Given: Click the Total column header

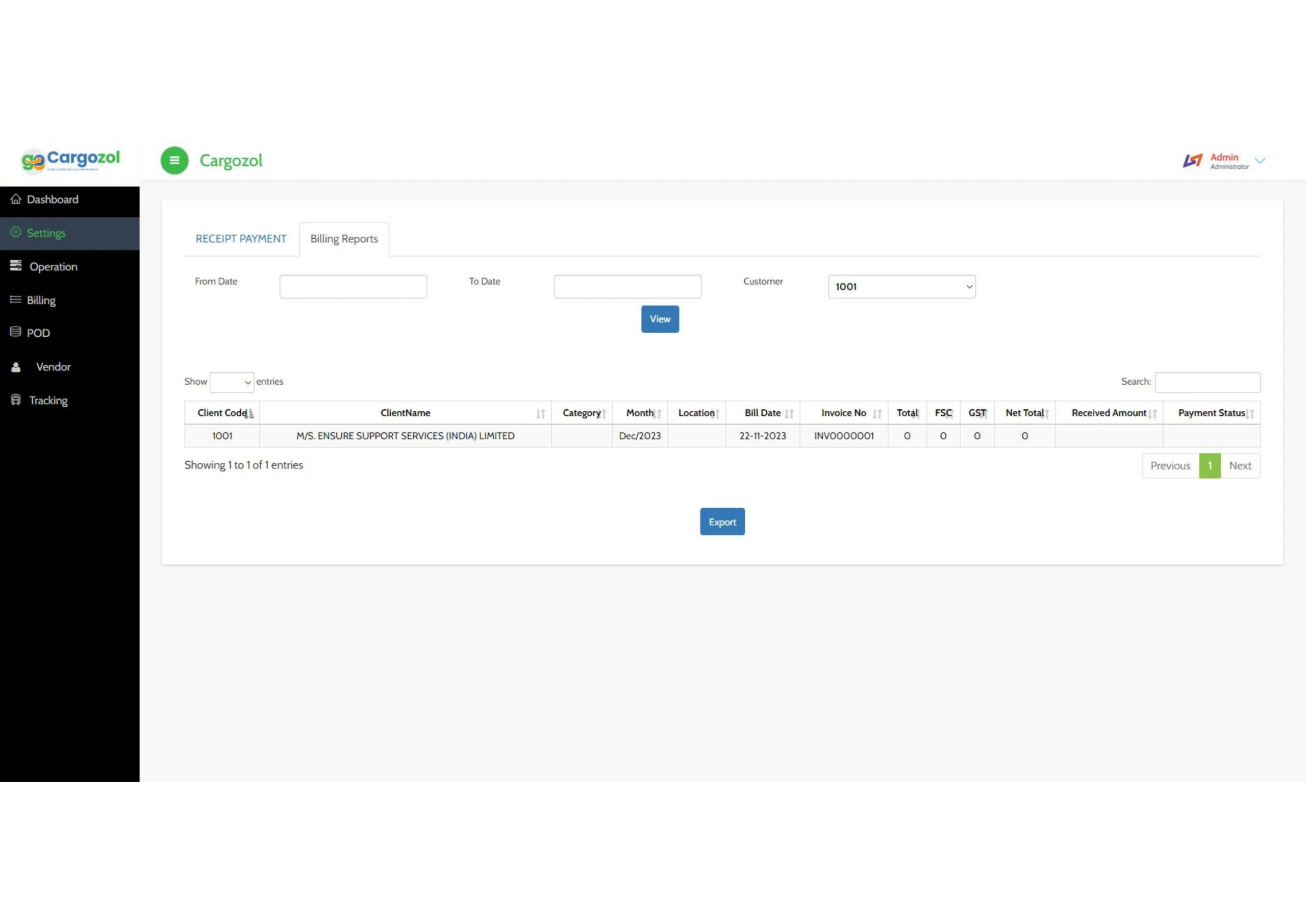Looking at the screenshot, I should (907, 413).
